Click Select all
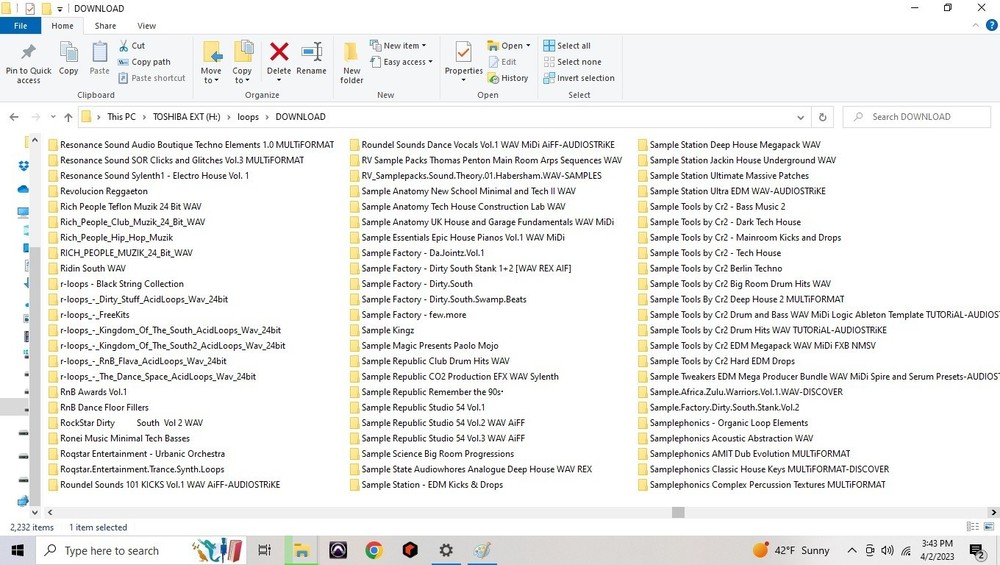 click(x=567, y=46)
